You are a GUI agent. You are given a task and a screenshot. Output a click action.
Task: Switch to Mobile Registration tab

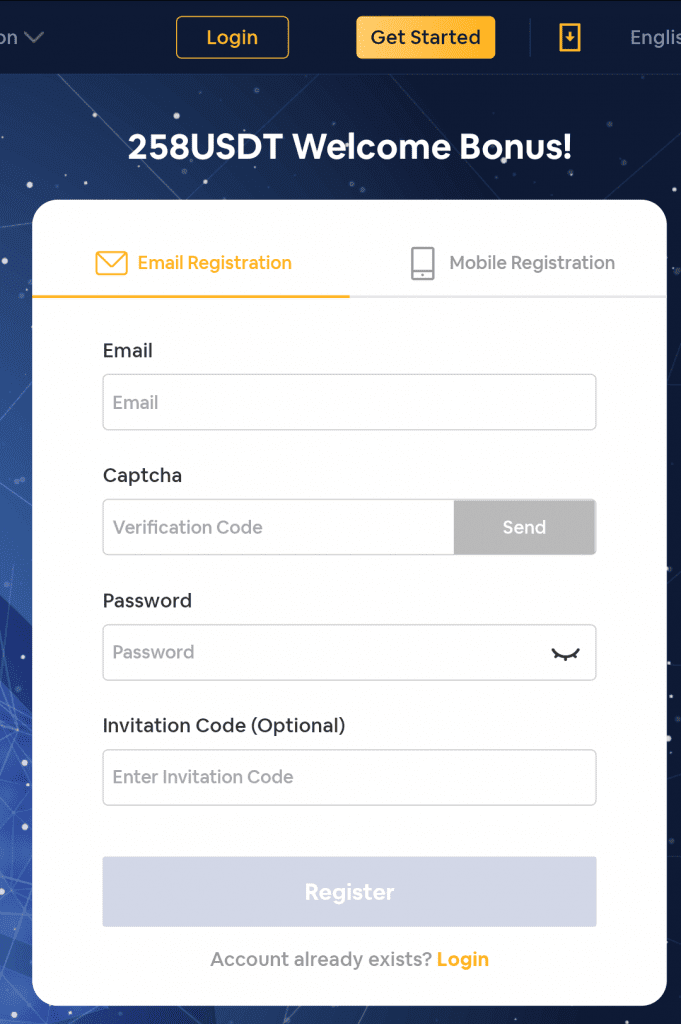(531, 263)
